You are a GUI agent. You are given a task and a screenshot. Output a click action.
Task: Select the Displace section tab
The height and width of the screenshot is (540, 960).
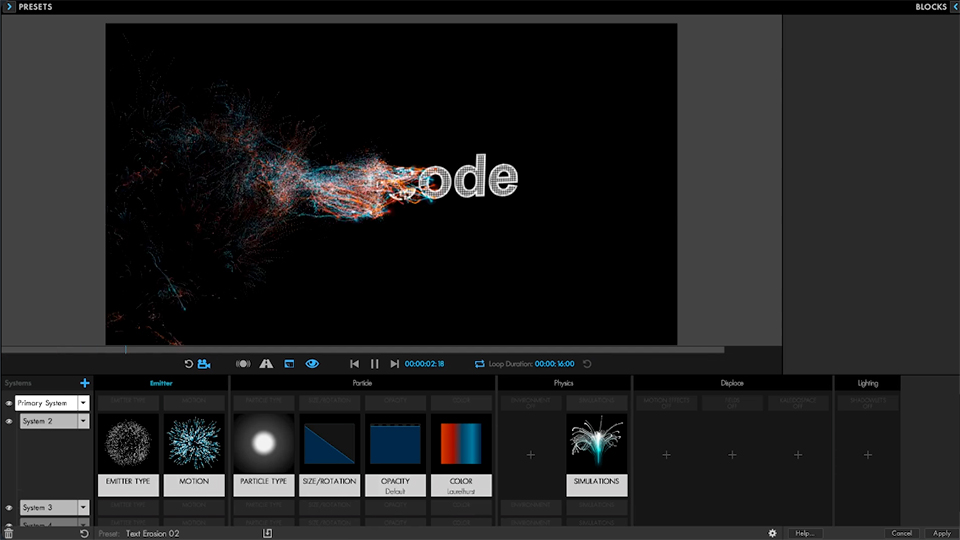[732, 383]
